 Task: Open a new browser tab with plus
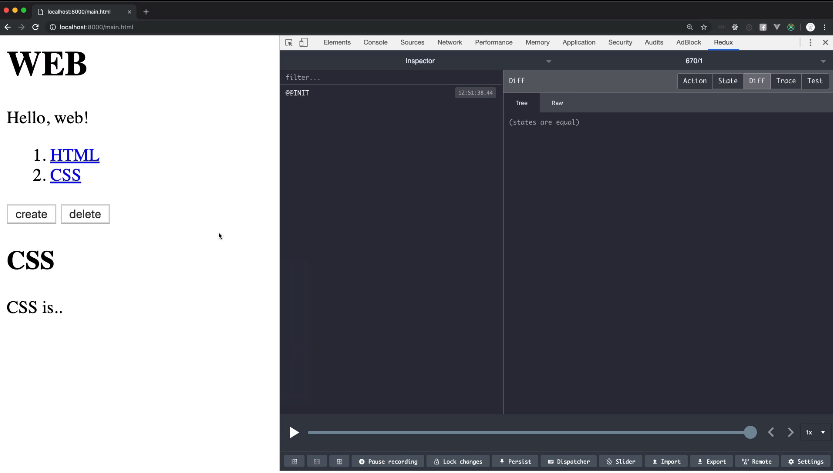tap(146, 12)
